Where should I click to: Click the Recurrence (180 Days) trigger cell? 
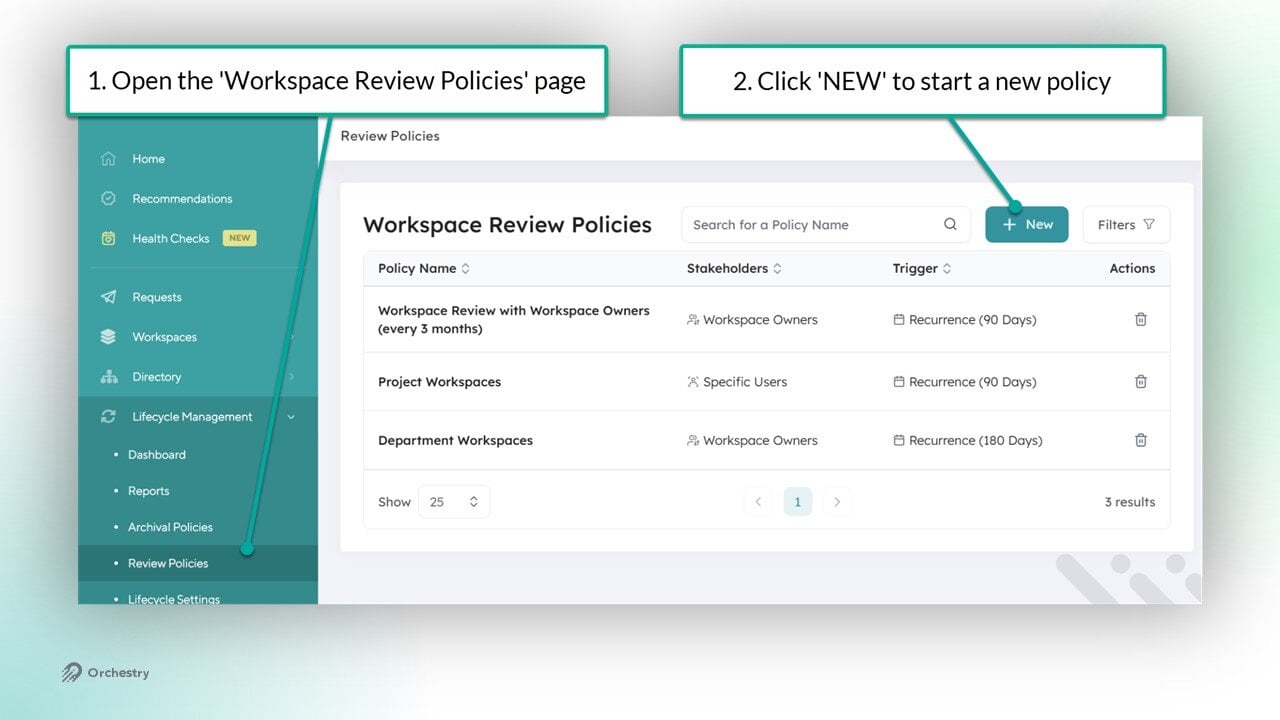967,441
